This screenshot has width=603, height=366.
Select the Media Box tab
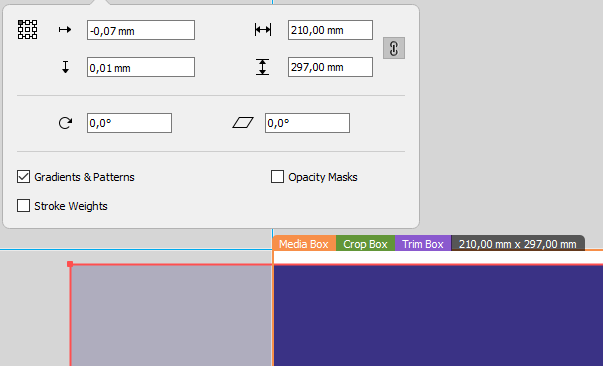pyautogui.click(x=304, y=244)
